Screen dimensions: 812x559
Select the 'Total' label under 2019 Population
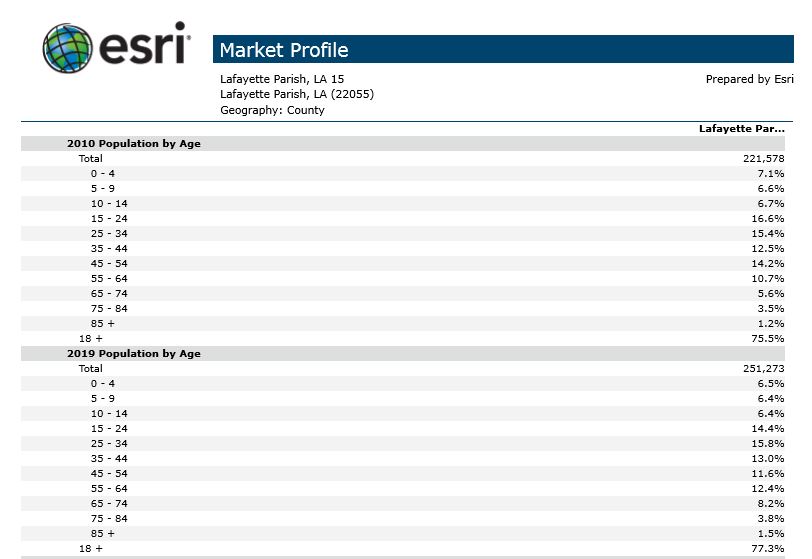click(x=91, y=369)
